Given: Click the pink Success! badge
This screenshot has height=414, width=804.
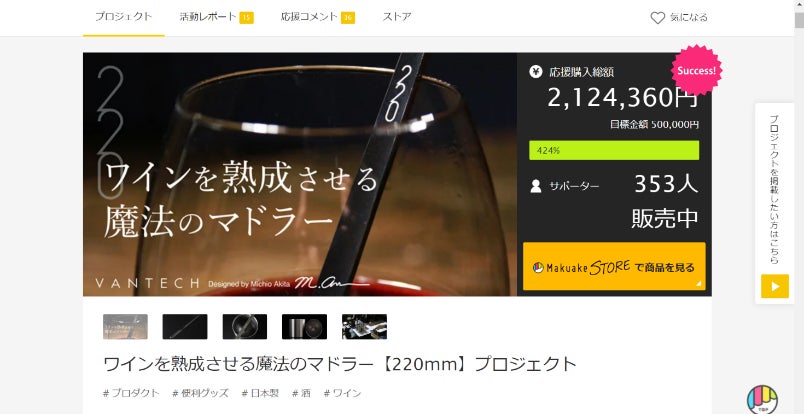Looking at the screenshot, I should tap(696, 70).
